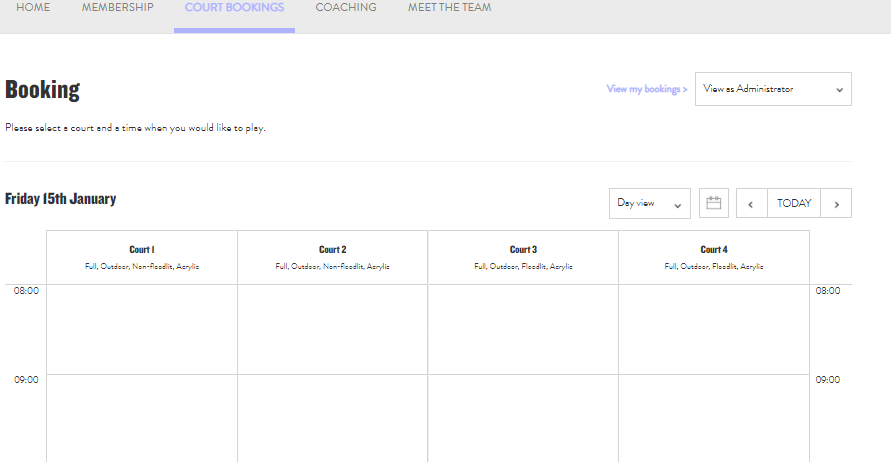This screenshot has width=891, height=462.
Task: Select the Court 3 column header
Action: pyautogui.click(x=523, y=257)
